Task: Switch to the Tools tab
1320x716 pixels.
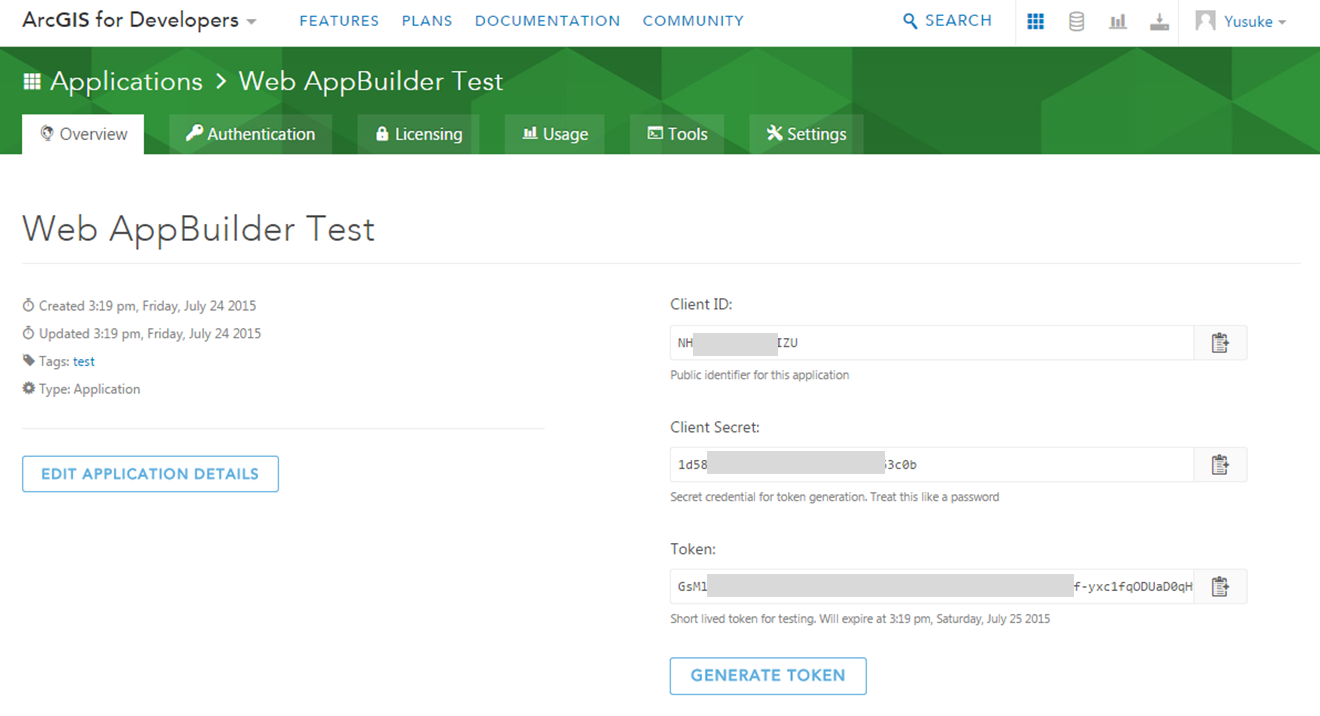Action: (x=677, y=134)
